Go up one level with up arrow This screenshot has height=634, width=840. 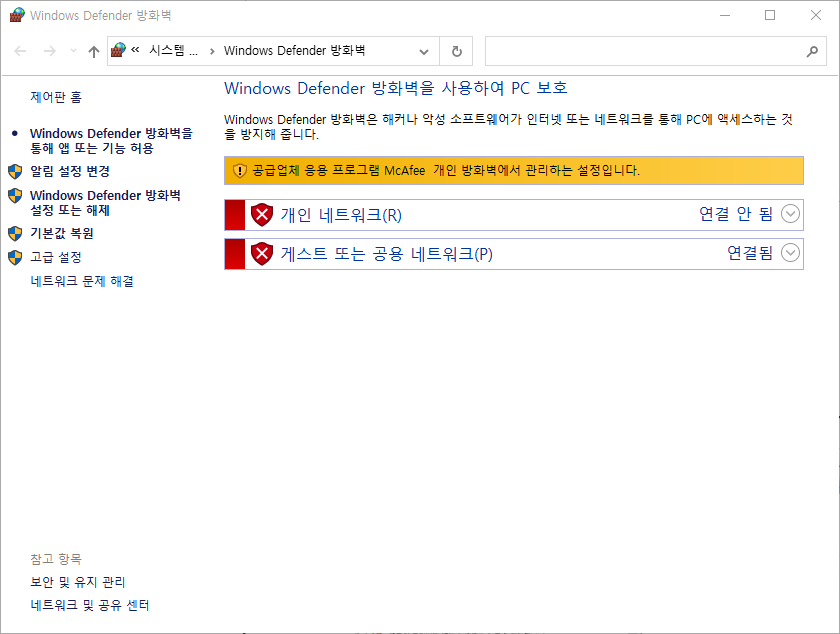tap(94, 51)
